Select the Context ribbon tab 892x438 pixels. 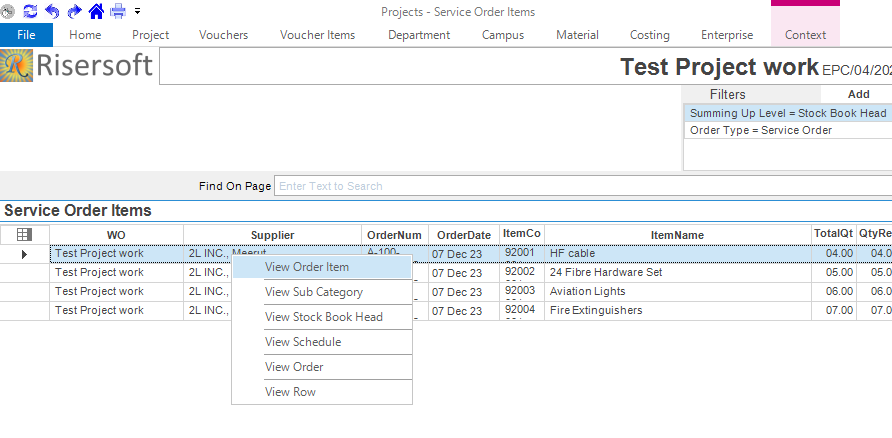coord(805,35)
